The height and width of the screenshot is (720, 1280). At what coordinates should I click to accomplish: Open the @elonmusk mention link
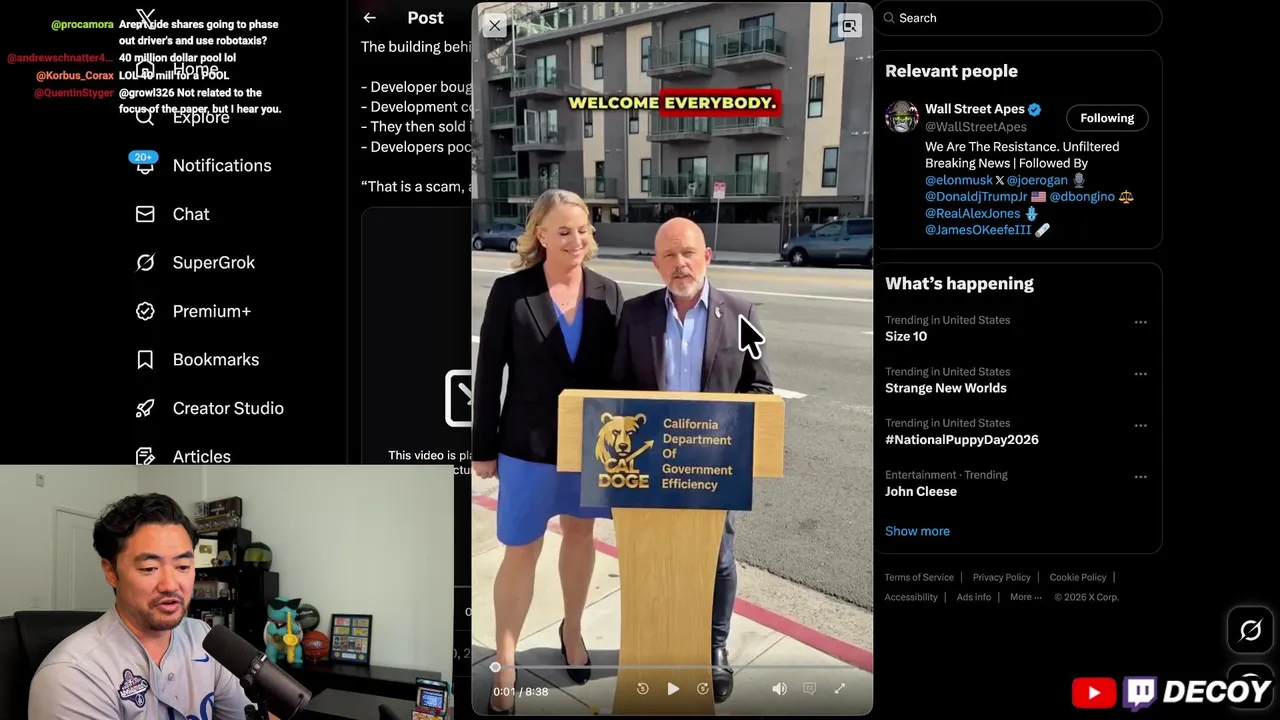point(959,180)
